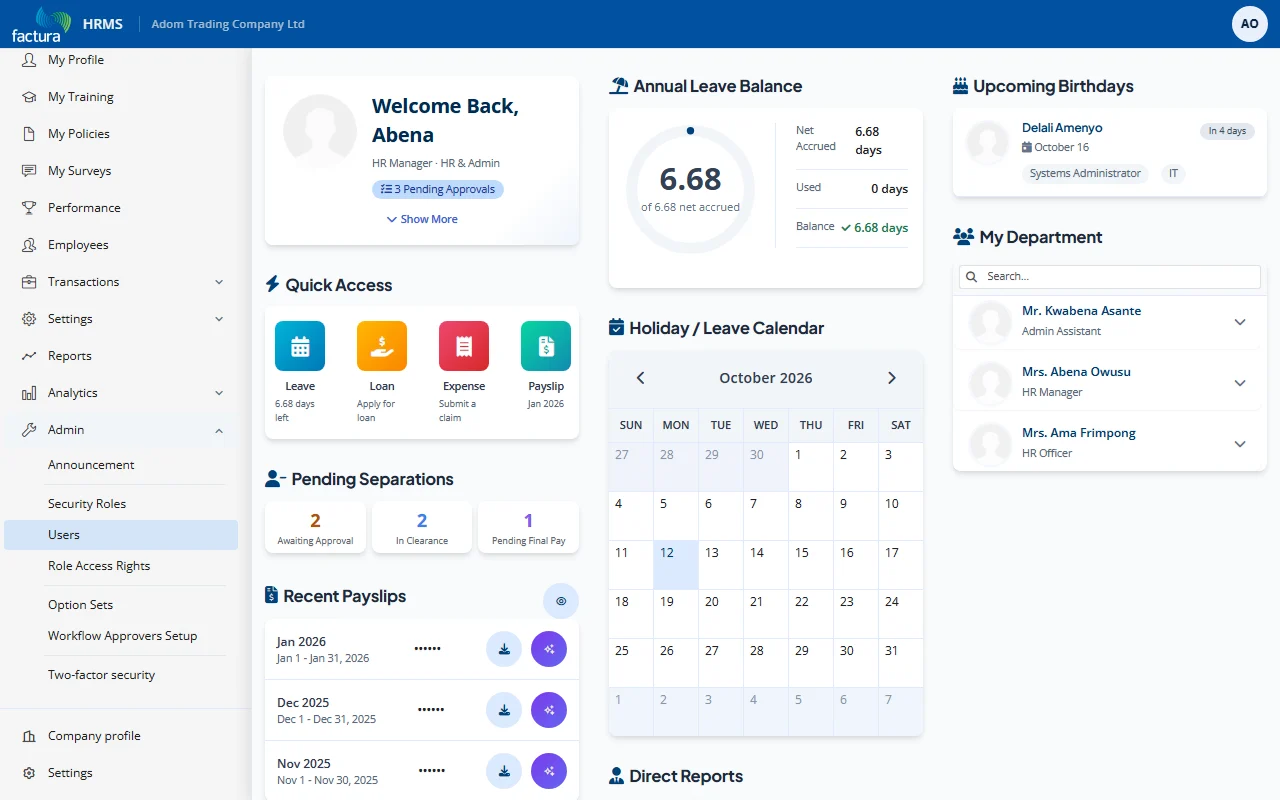Select October 16 on the calendar
Image resolution: width=1280 pixels, height=800 pixels.
(x=856, y=565)
